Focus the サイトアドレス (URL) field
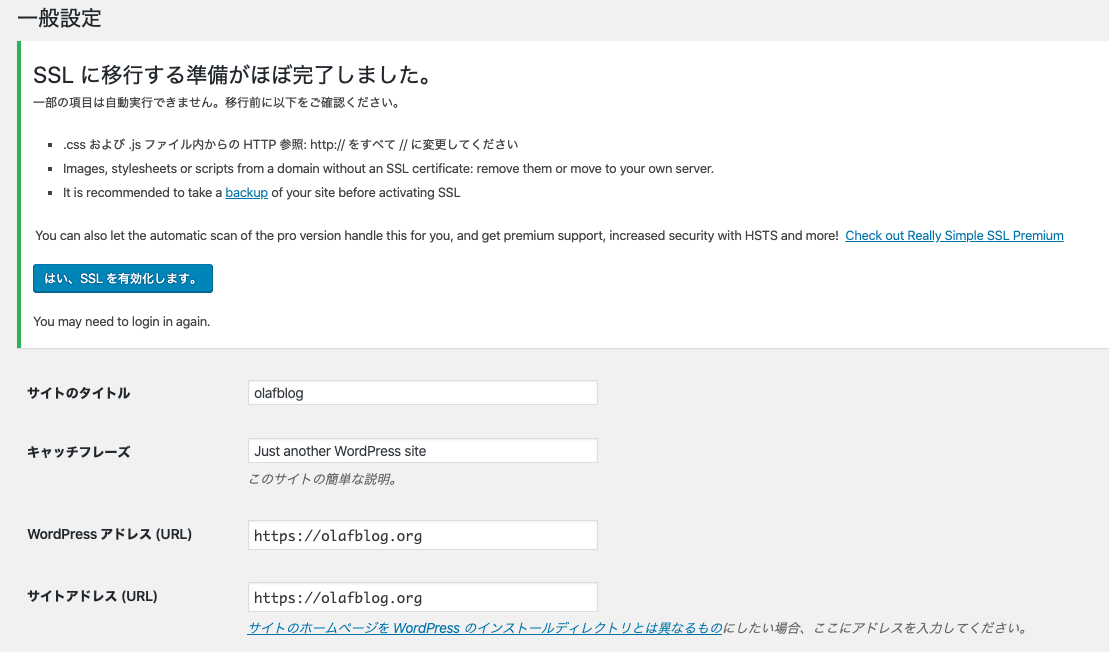The image size is (1109, 652). 422,597
